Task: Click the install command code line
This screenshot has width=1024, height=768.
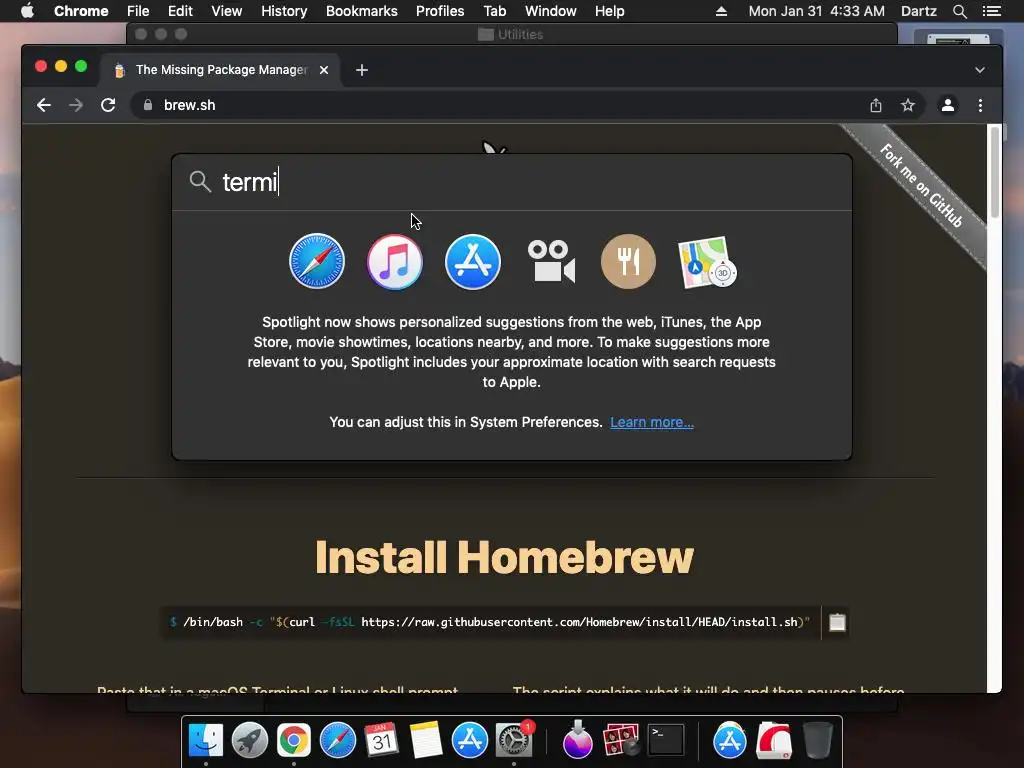Action: [490, 622]
